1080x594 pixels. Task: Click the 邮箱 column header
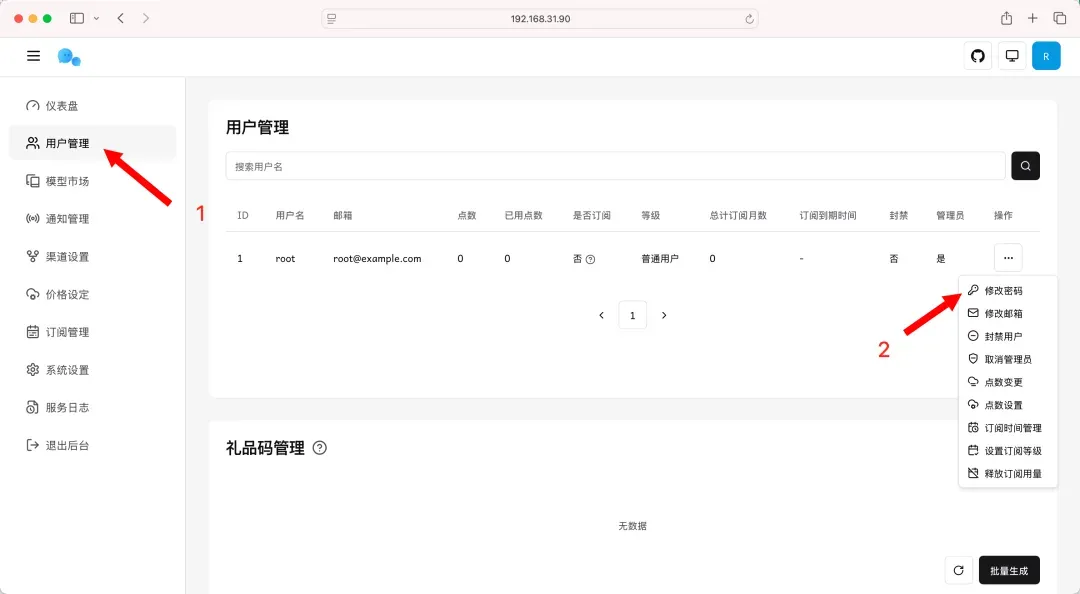[343, 215]
